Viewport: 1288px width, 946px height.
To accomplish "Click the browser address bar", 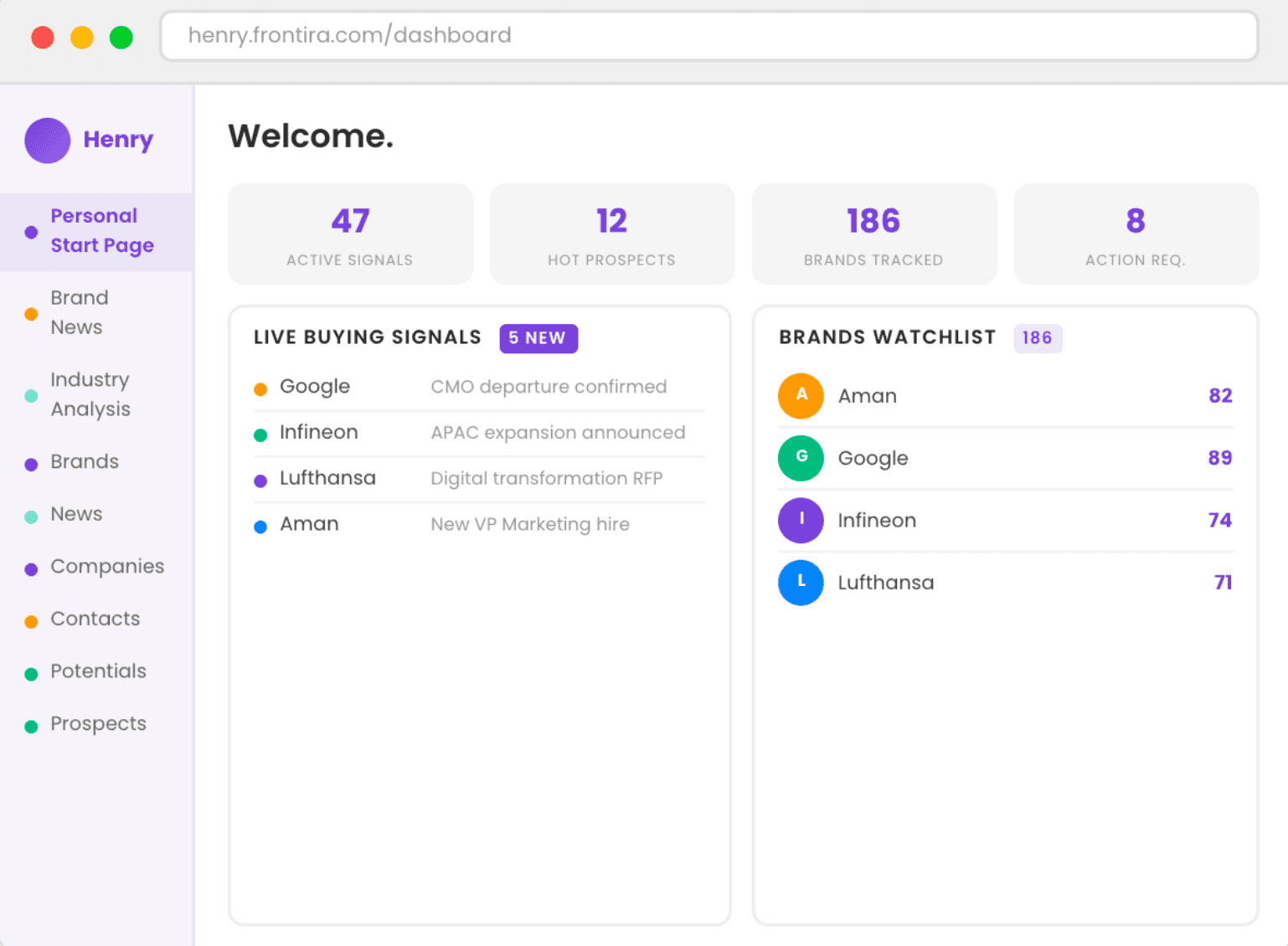I will (x=708, y=36).
